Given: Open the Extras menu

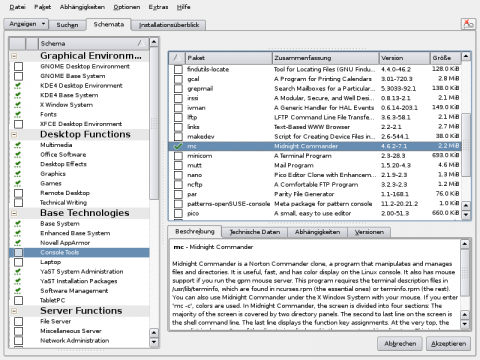Looking at the screenshot, I should point(158,7).
